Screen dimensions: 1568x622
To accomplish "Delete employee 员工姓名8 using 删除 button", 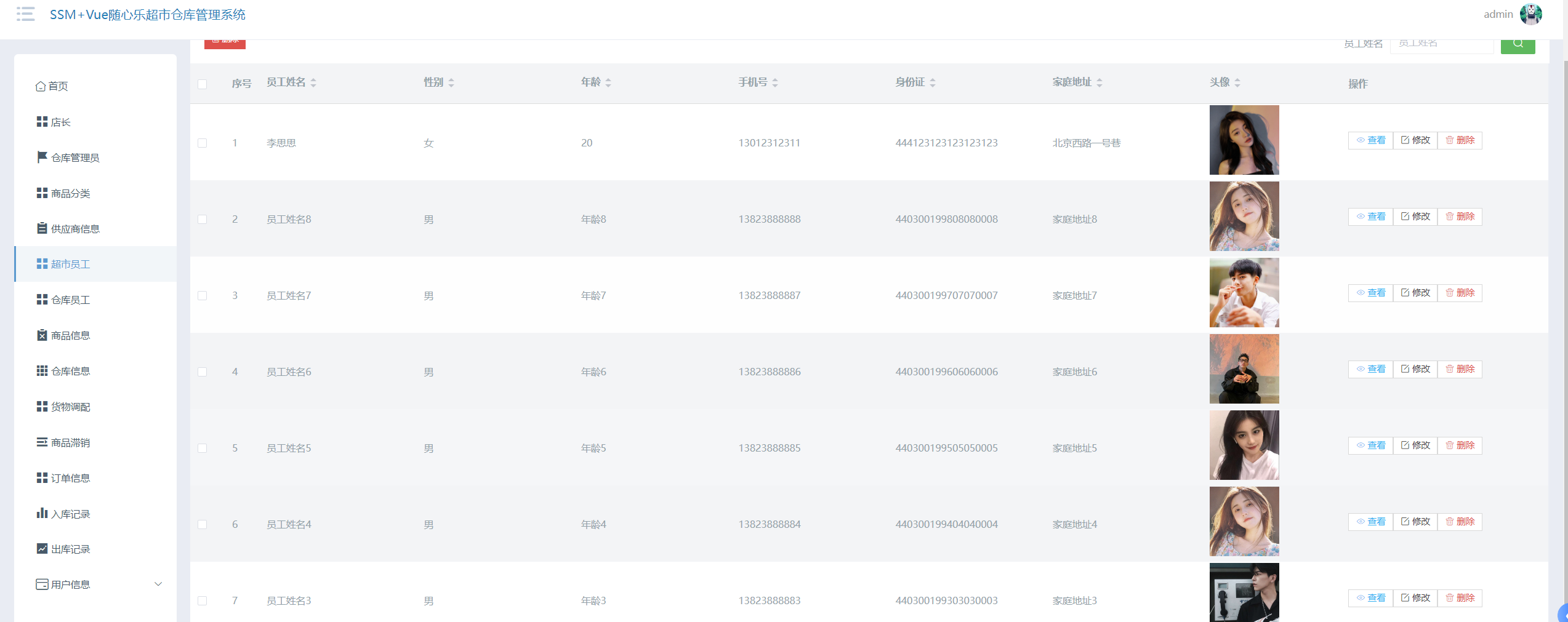I will (x=1460, y=217).
